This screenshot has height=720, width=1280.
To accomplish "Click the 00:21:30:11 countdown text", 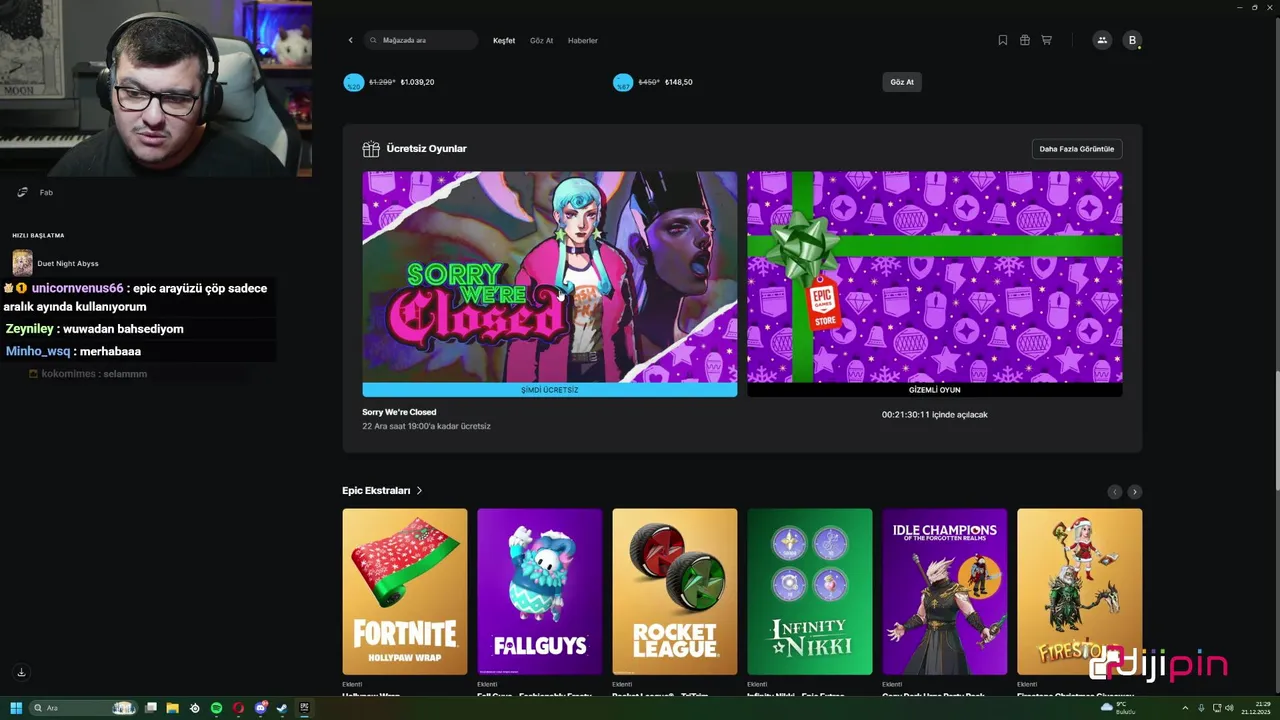I will coord(935,414).
